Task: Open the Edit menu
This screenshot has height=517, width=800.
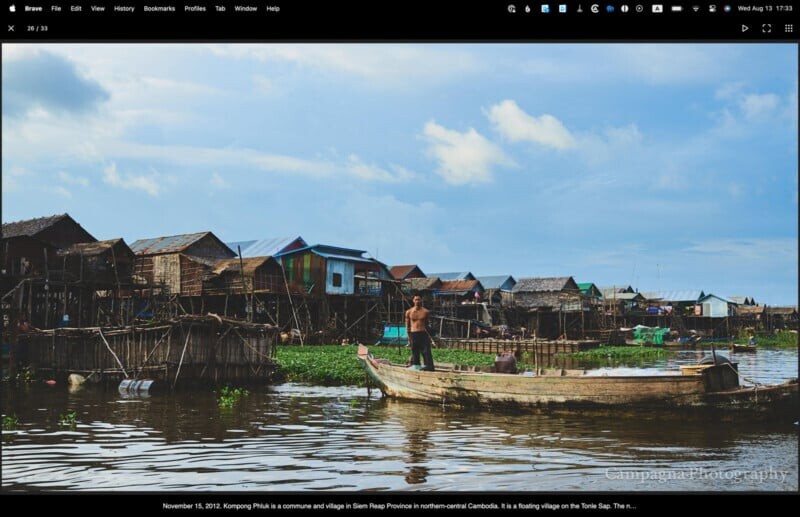Action: tap(76, 8)
